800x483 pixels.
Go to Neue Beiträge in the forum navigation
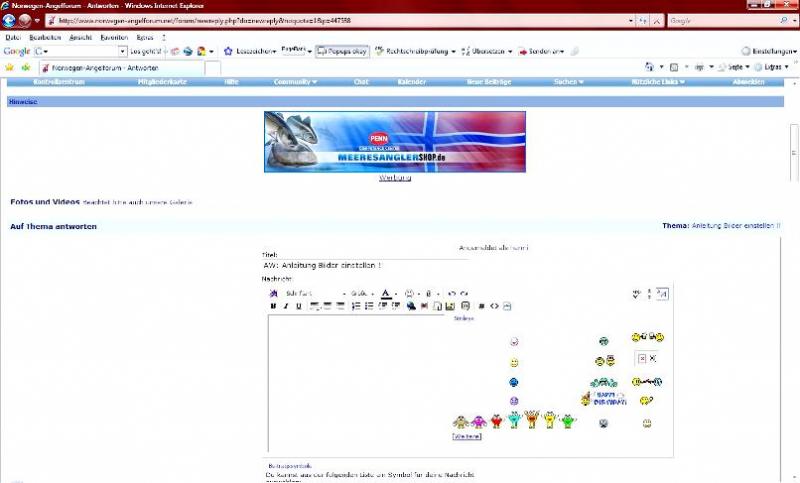489,82
